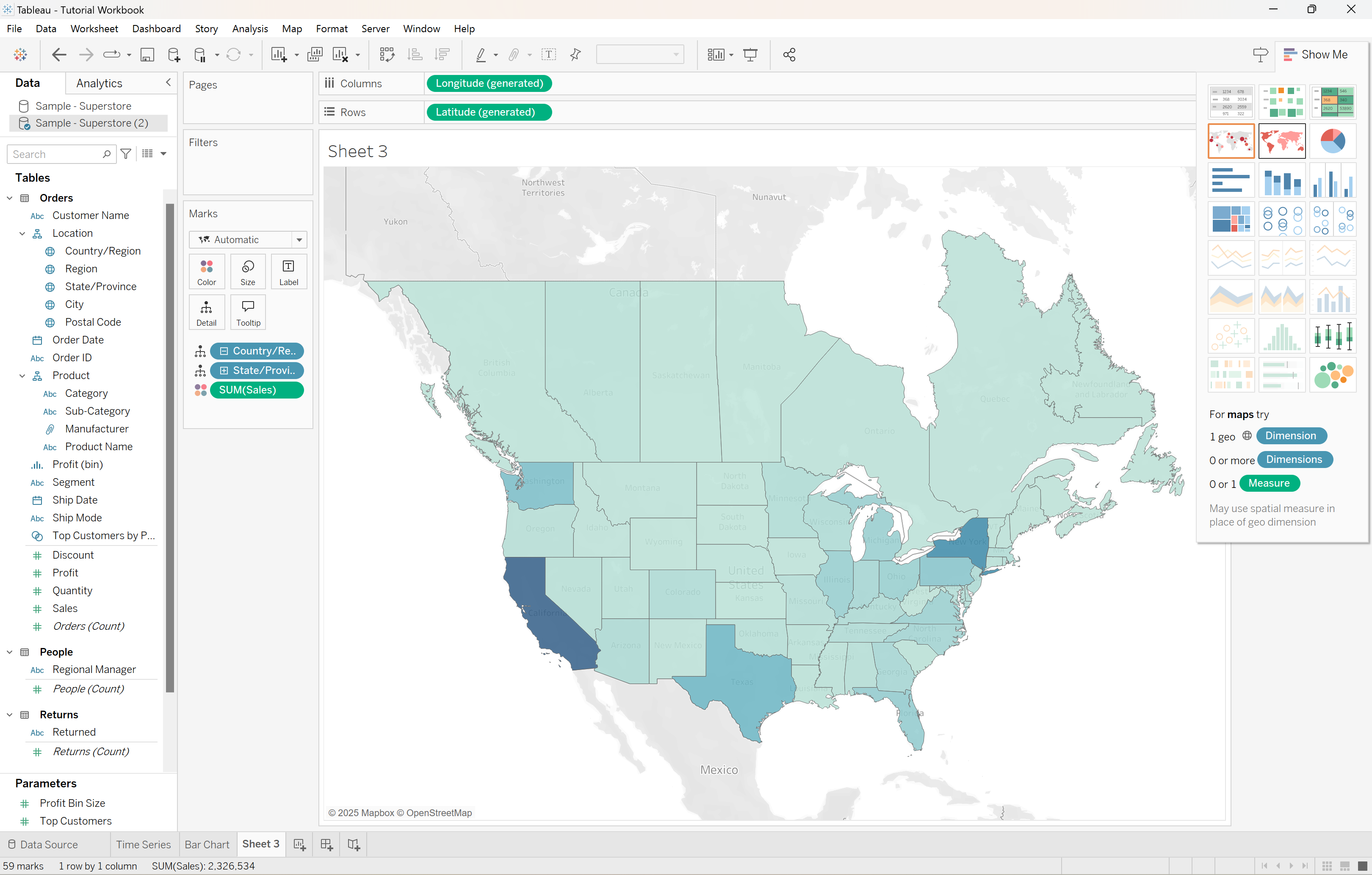Click the Search fields input box

point(61,154)
